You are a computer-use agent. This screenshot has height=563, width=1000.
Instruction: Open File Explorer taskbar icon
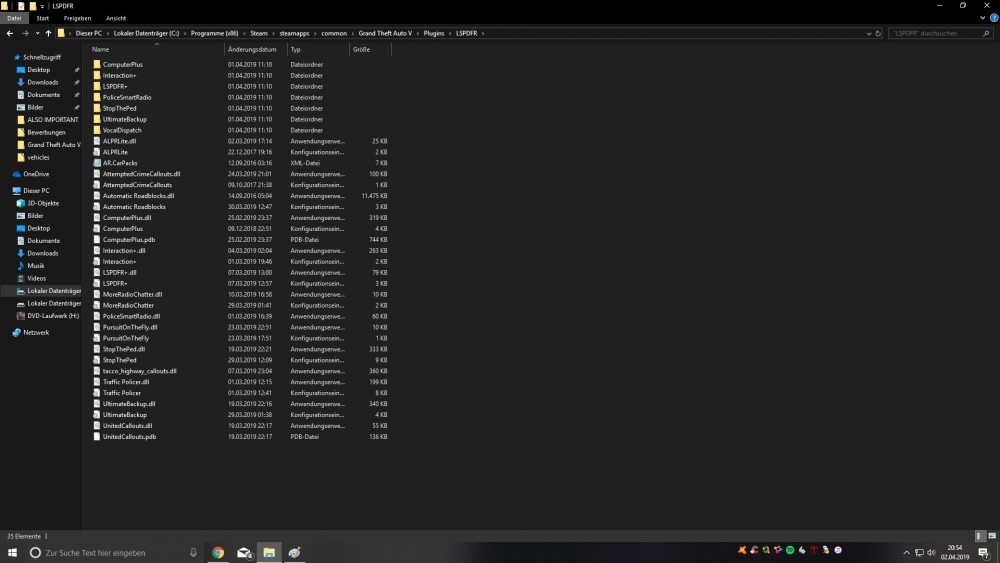click(269, 553)
